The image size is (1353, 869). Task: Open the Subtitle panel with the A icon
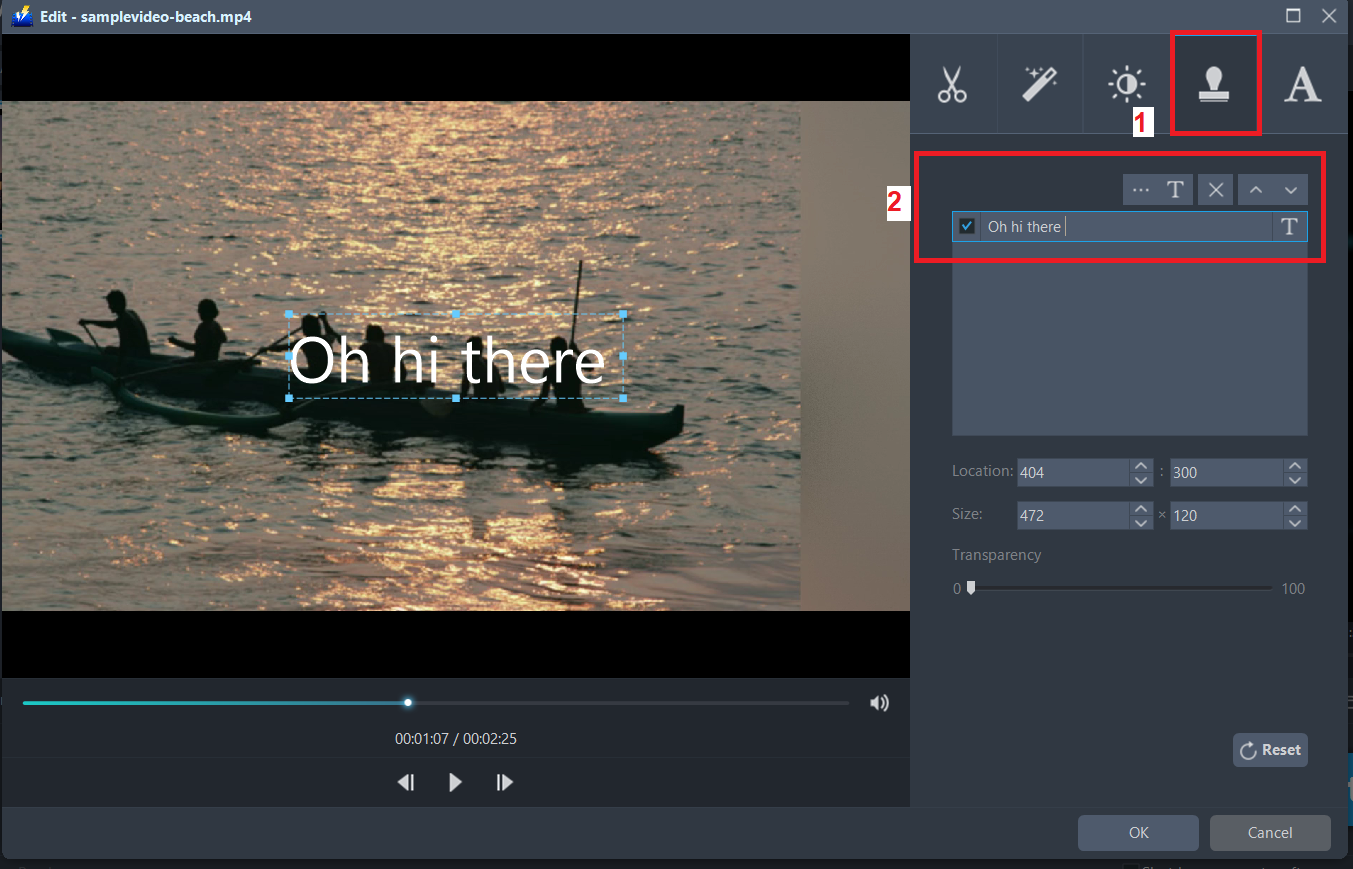point(1303,84)
